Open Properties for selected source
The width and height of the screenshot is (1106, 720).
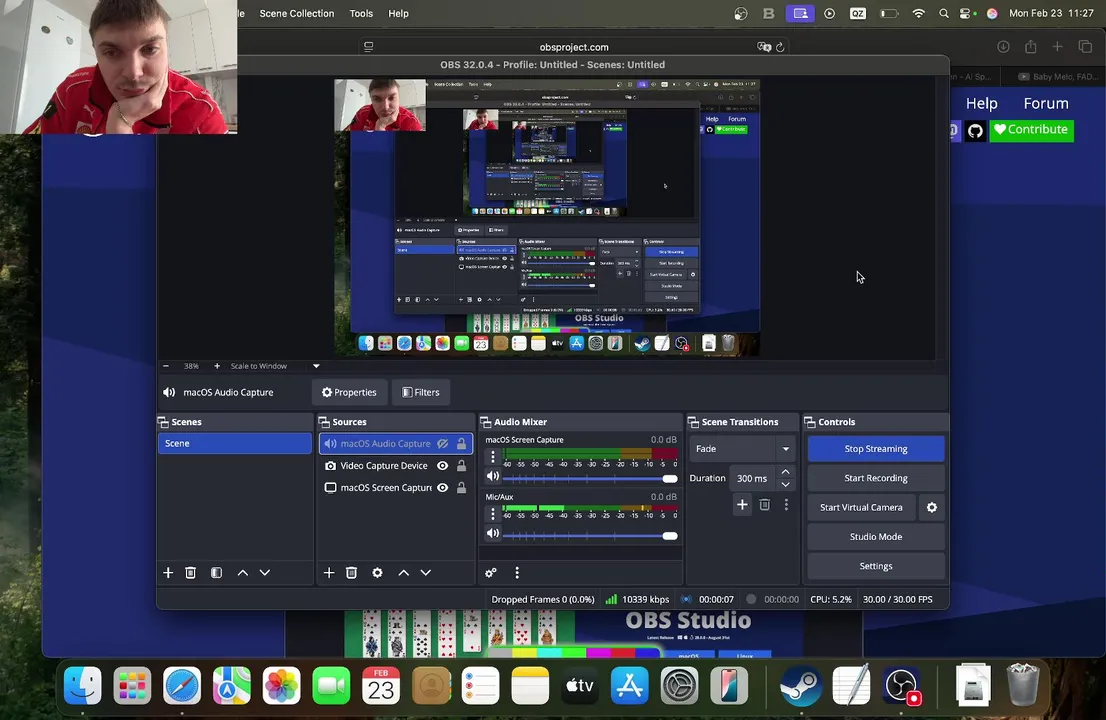coord(349,392)
